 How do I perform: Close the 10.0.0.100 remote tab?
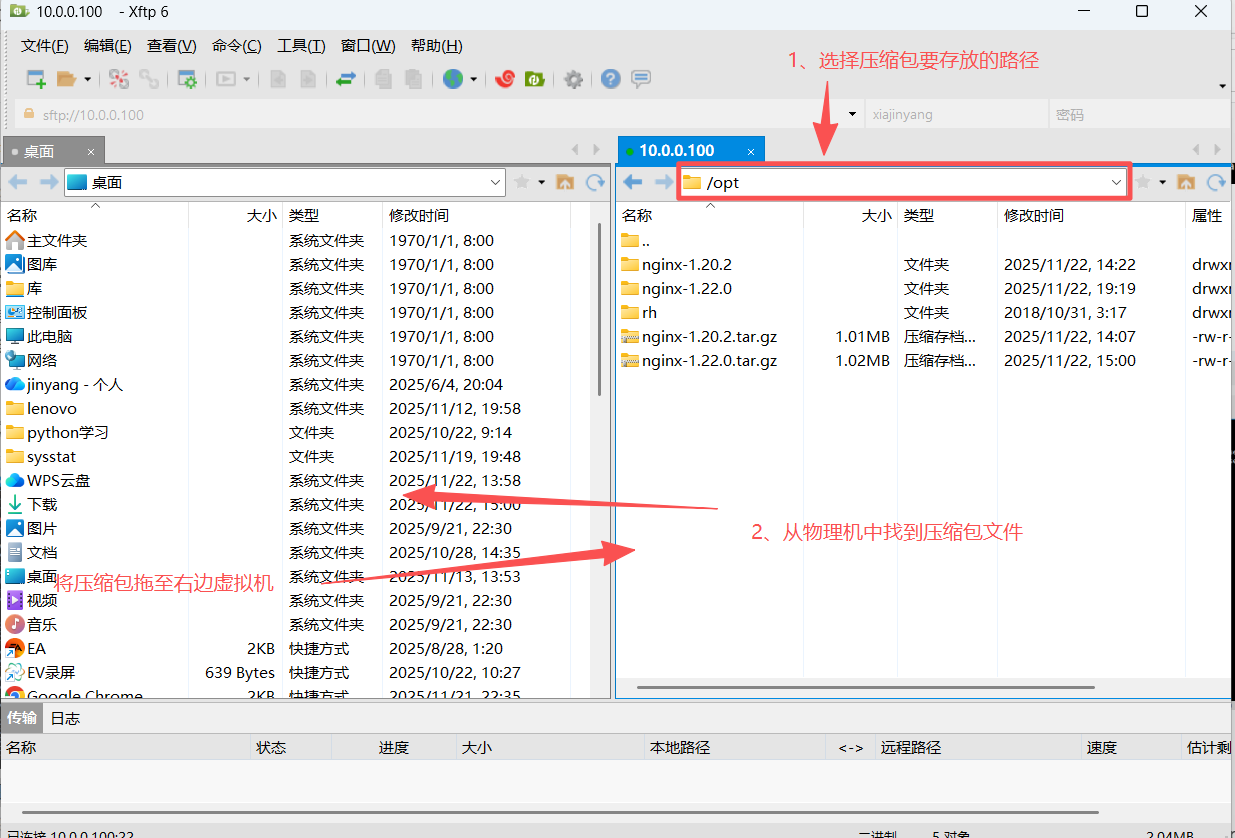click(750, 151)
